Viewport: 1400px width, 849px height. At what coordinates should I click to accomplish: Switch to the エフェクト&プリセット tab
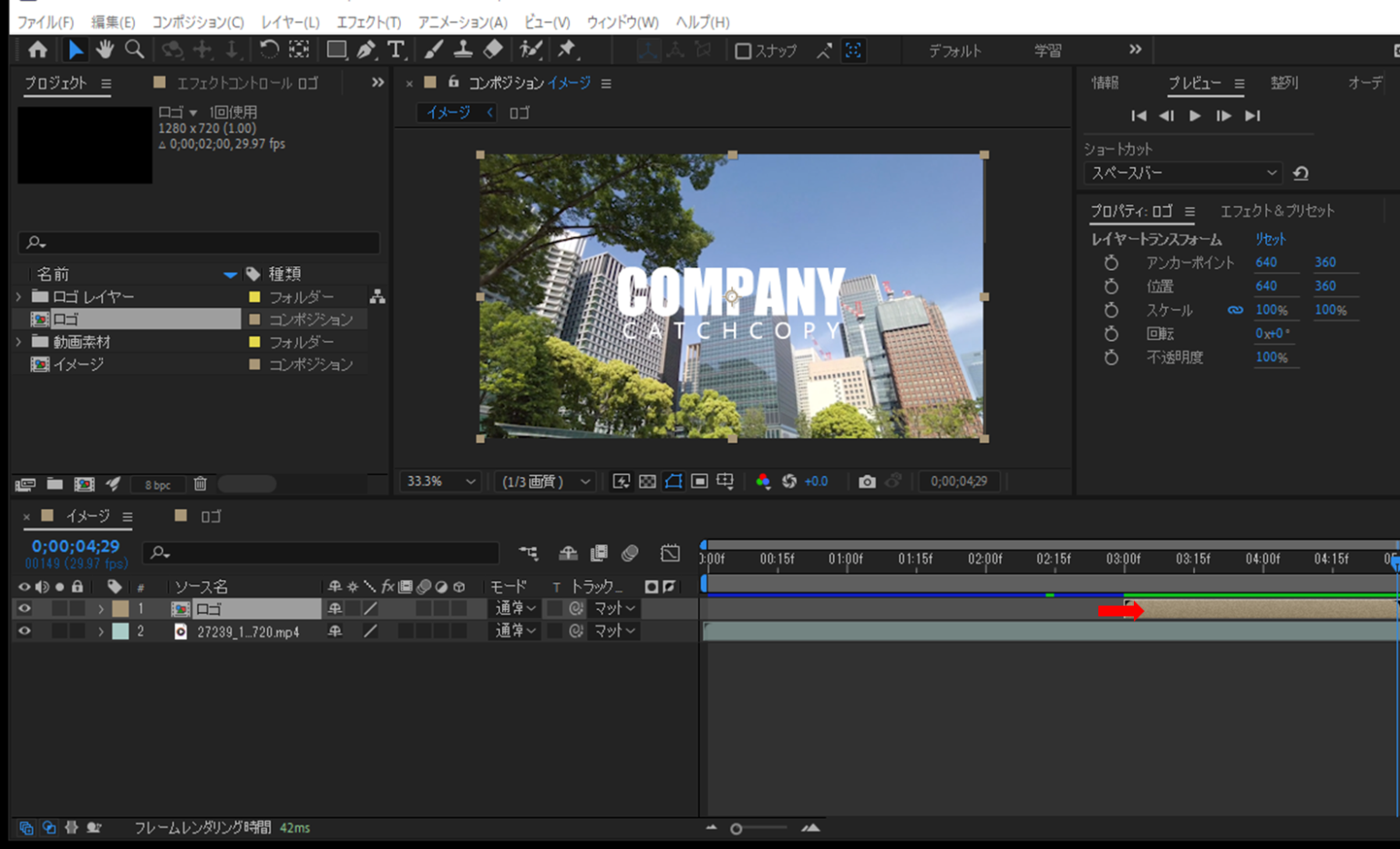coord(1277,211)
